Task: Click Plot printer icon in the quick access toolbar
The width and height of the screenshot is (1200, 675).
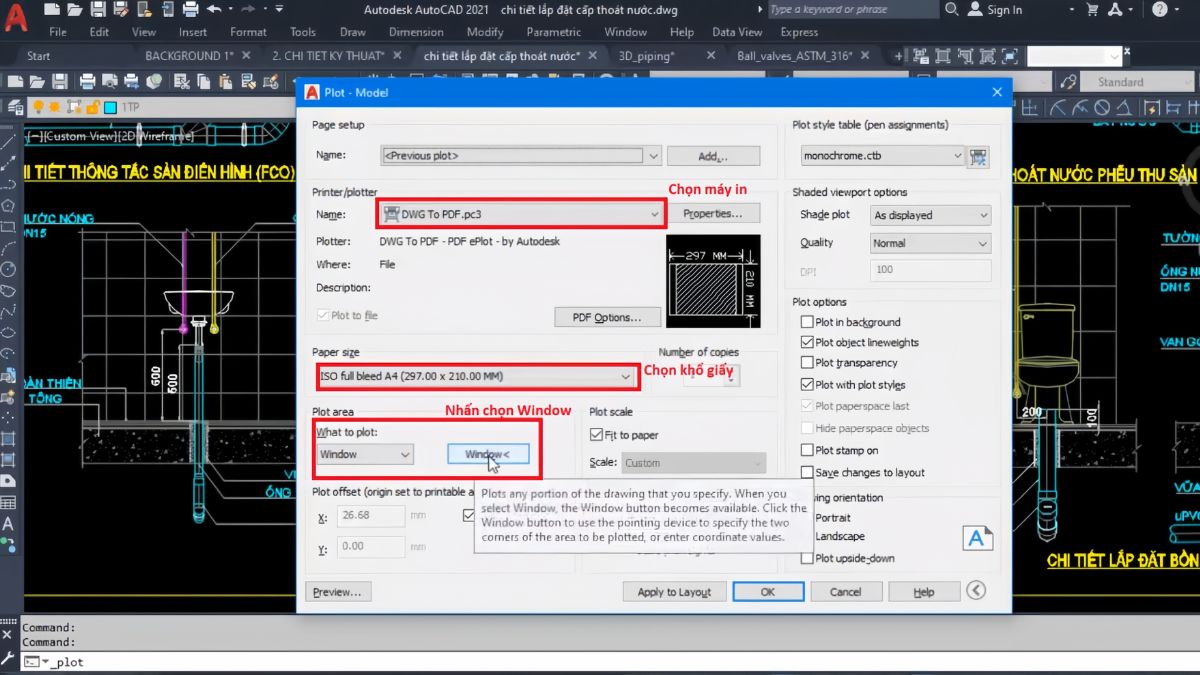Action: pos(193,10)
